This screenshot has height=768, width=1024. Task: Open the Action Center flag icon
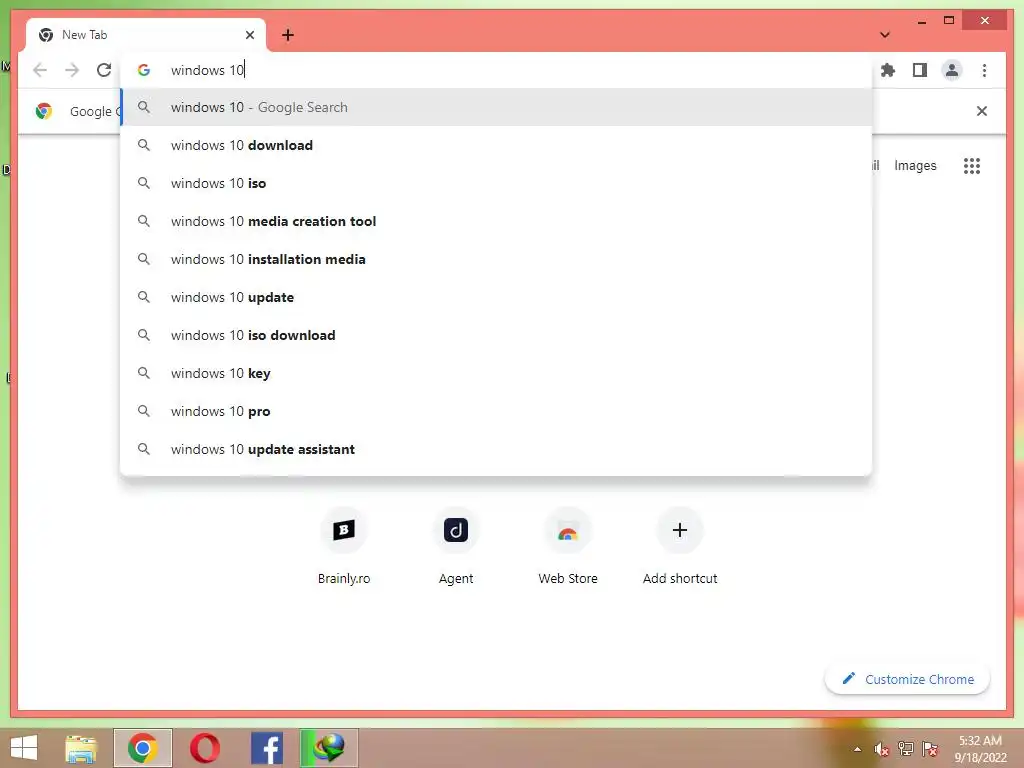[x=930, y=749]
